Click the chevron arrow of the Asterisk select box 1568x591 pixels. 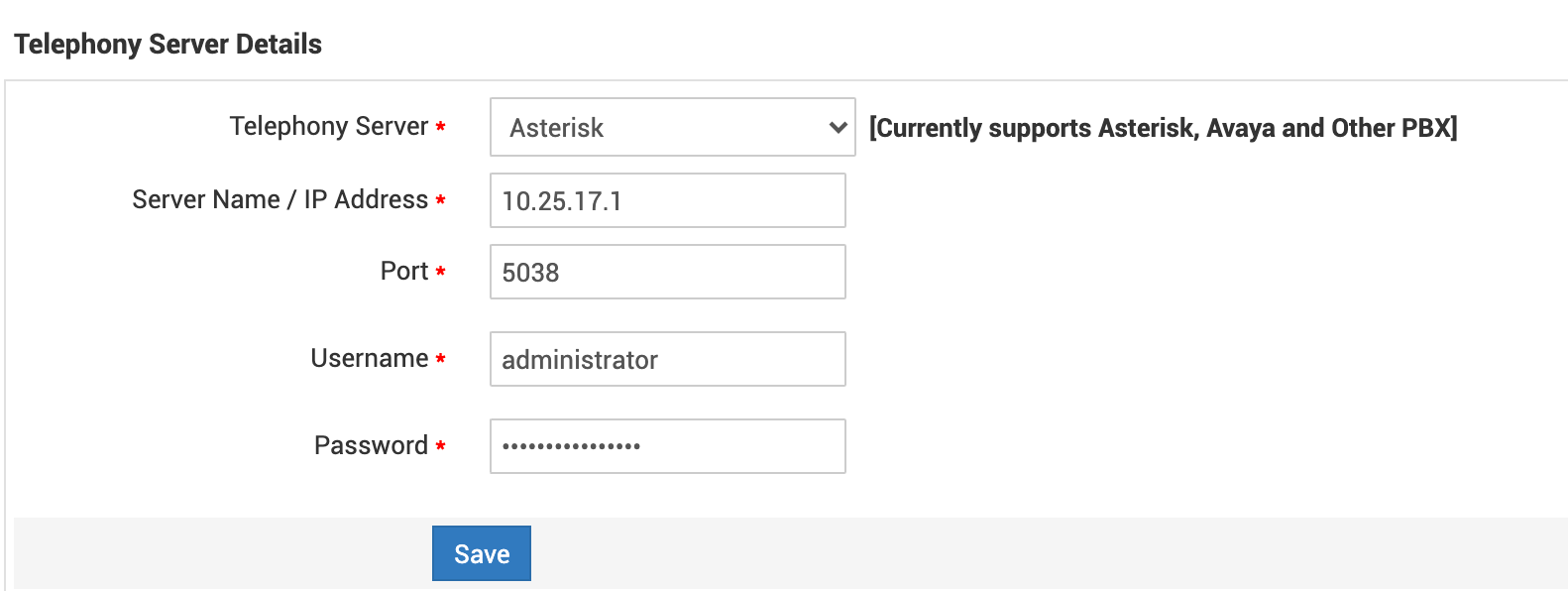click(x=838, y=127)
